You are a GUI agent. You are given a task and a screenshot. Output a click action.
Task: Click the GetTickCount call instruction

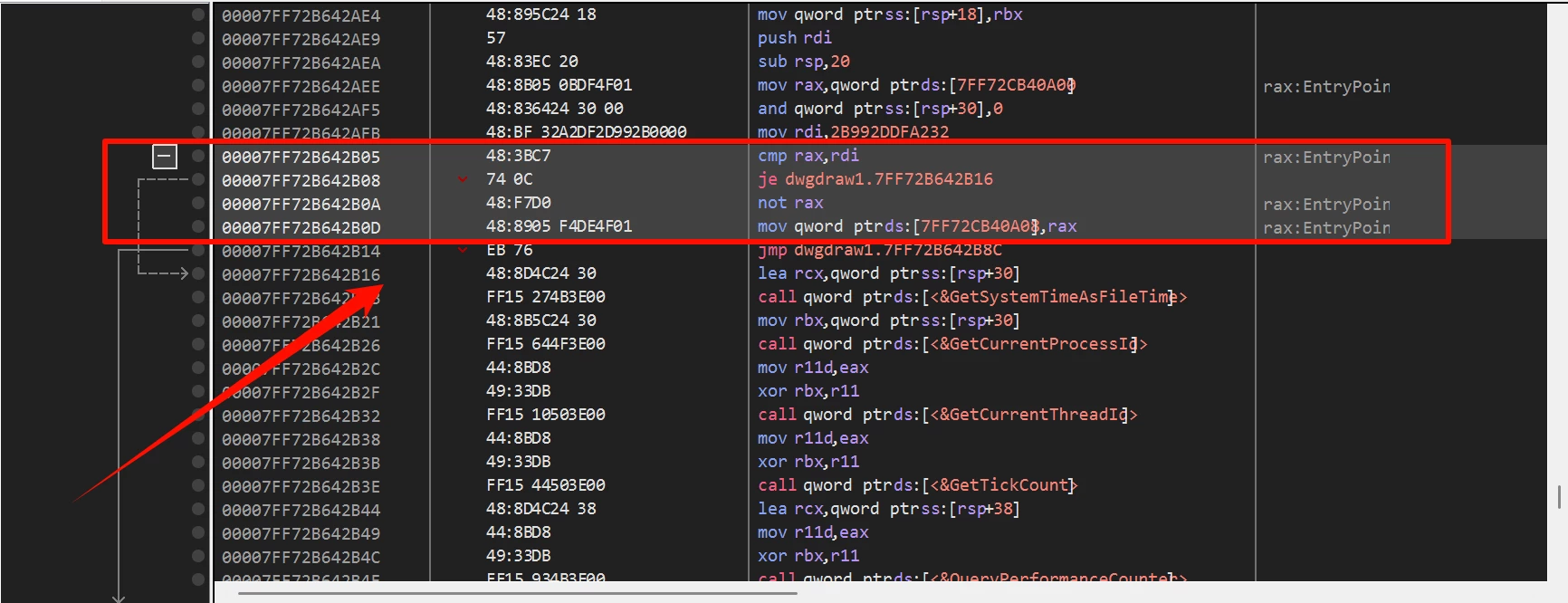pyautogui.click(x=917, y=485)
